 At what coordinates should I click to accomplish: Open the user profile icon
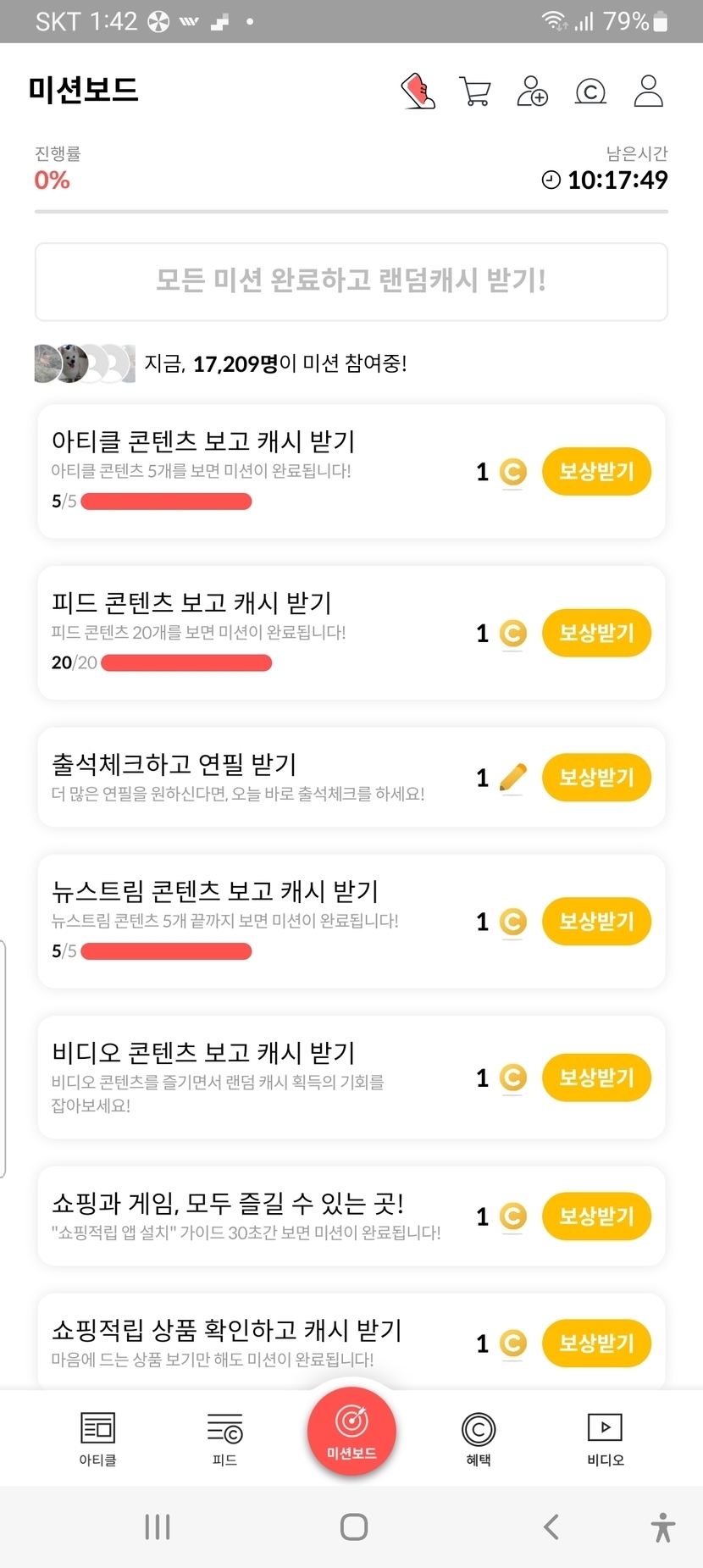coord(648,91)
